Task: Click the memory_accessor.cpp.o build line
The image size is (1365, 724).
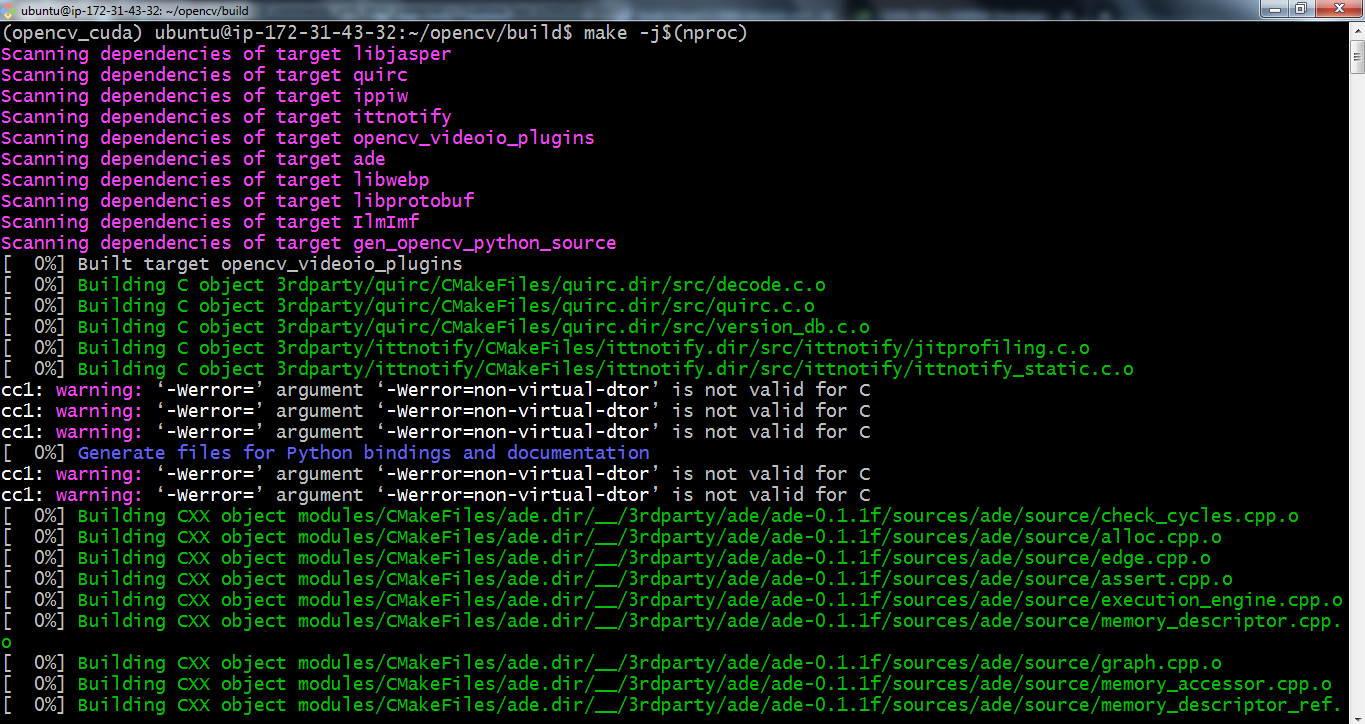Action: click(666, 684)
